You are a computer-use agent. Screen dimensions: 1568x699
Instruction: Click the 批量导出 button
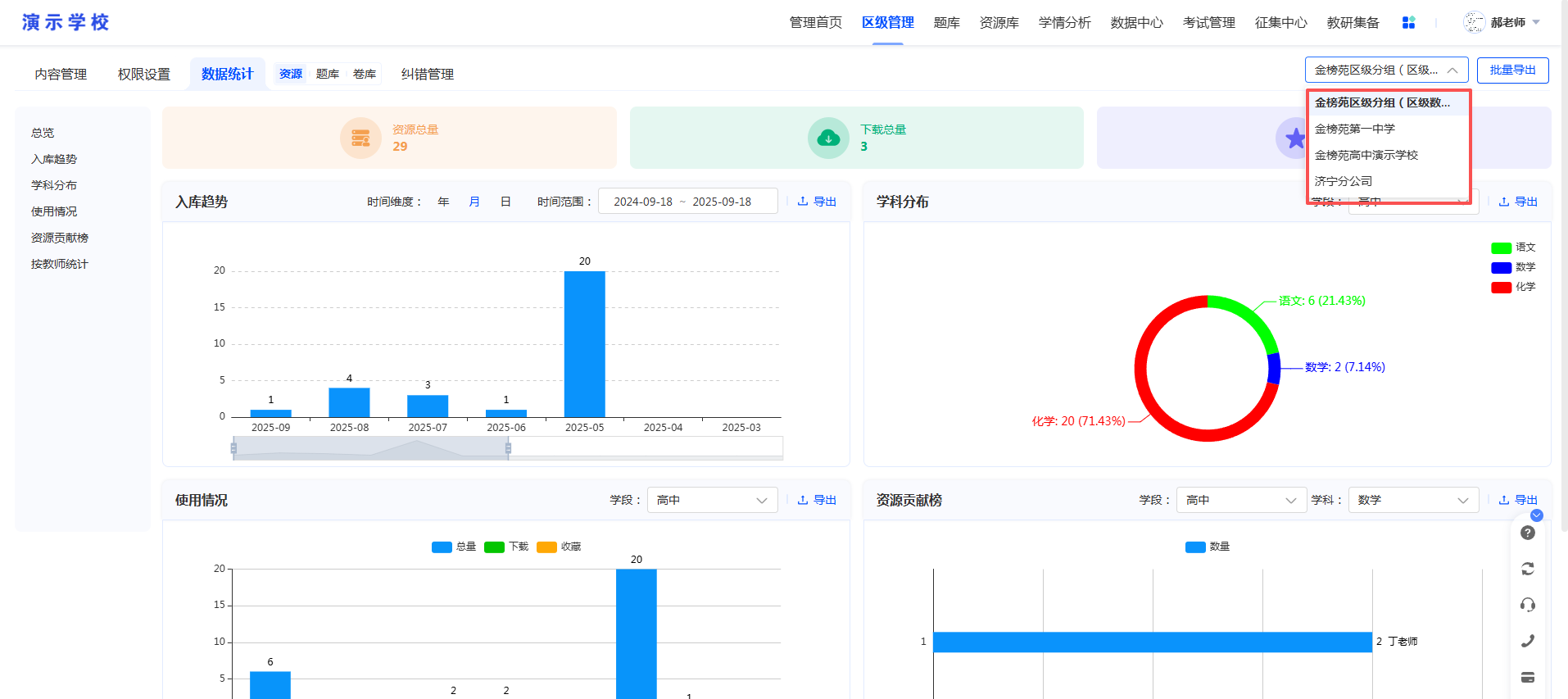click(1512, 70)
